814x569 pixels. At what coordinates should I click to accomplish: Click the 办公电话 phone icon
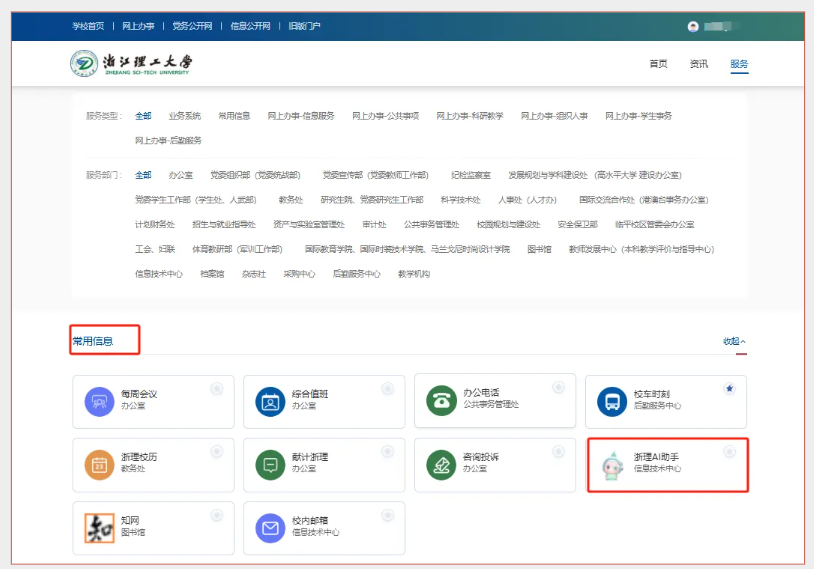coord(441,400)
